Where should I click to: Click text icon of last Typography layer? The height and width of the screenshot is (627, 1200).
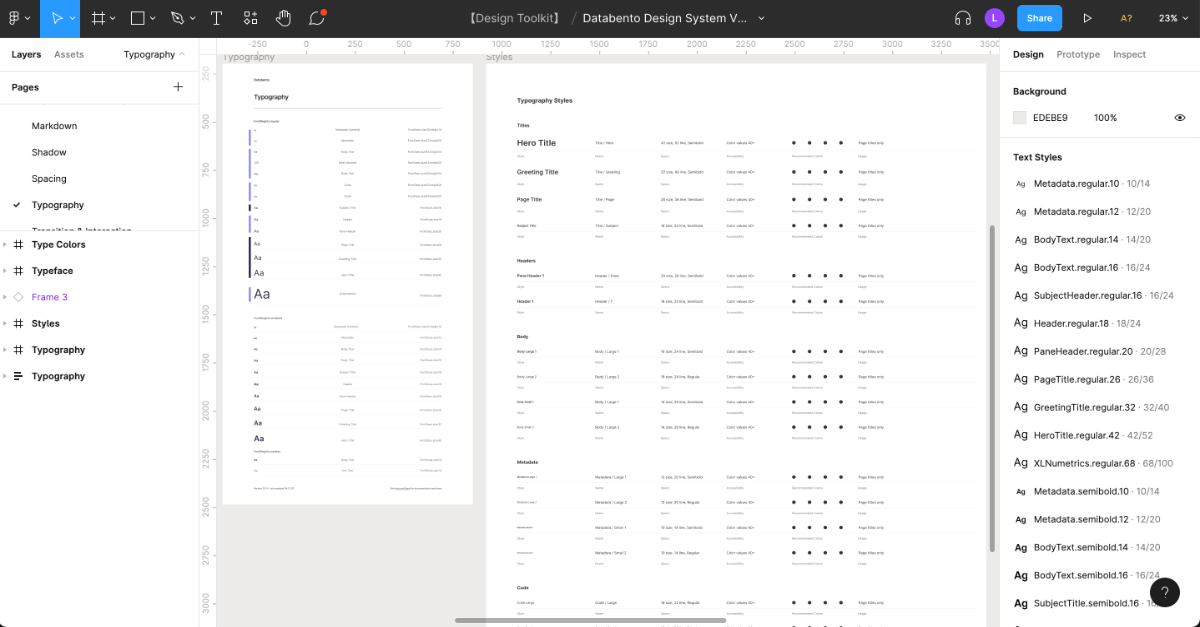coord(18,376)
